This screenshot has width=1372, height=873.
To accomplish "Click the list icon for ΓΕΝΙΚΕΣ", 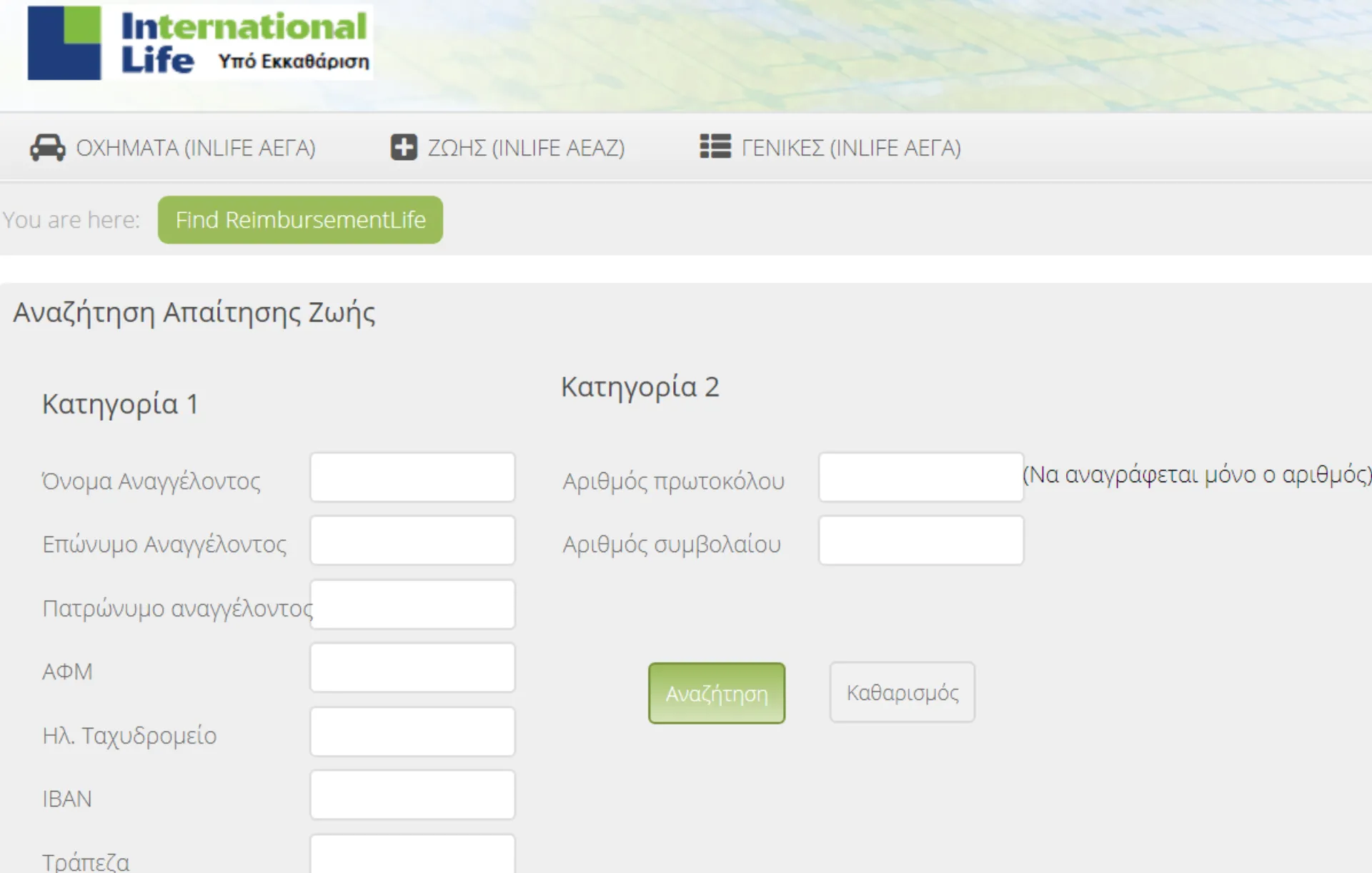I will [715, 146].
